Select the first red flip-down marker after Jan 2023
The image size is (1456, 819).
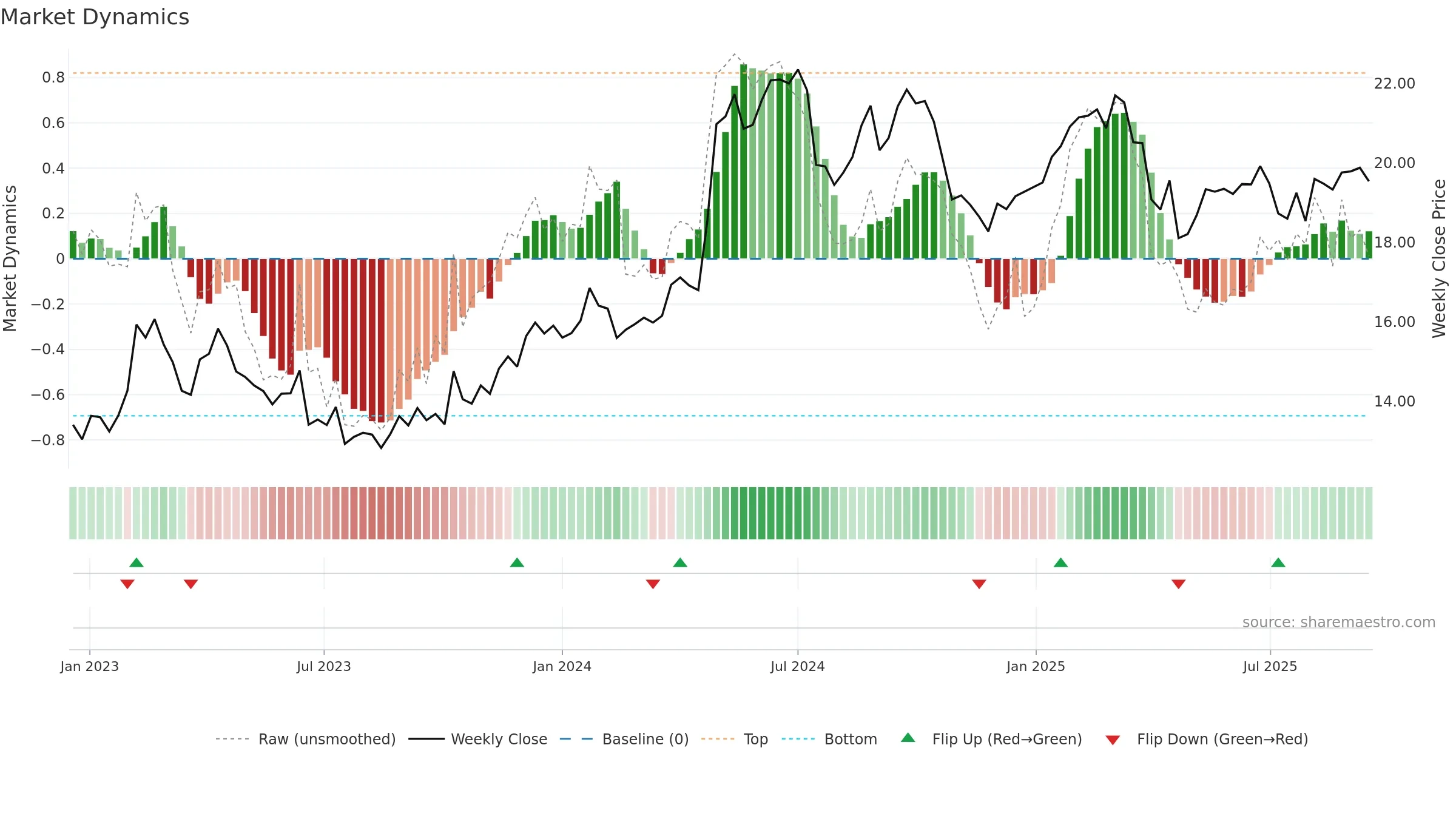[127, 584]
